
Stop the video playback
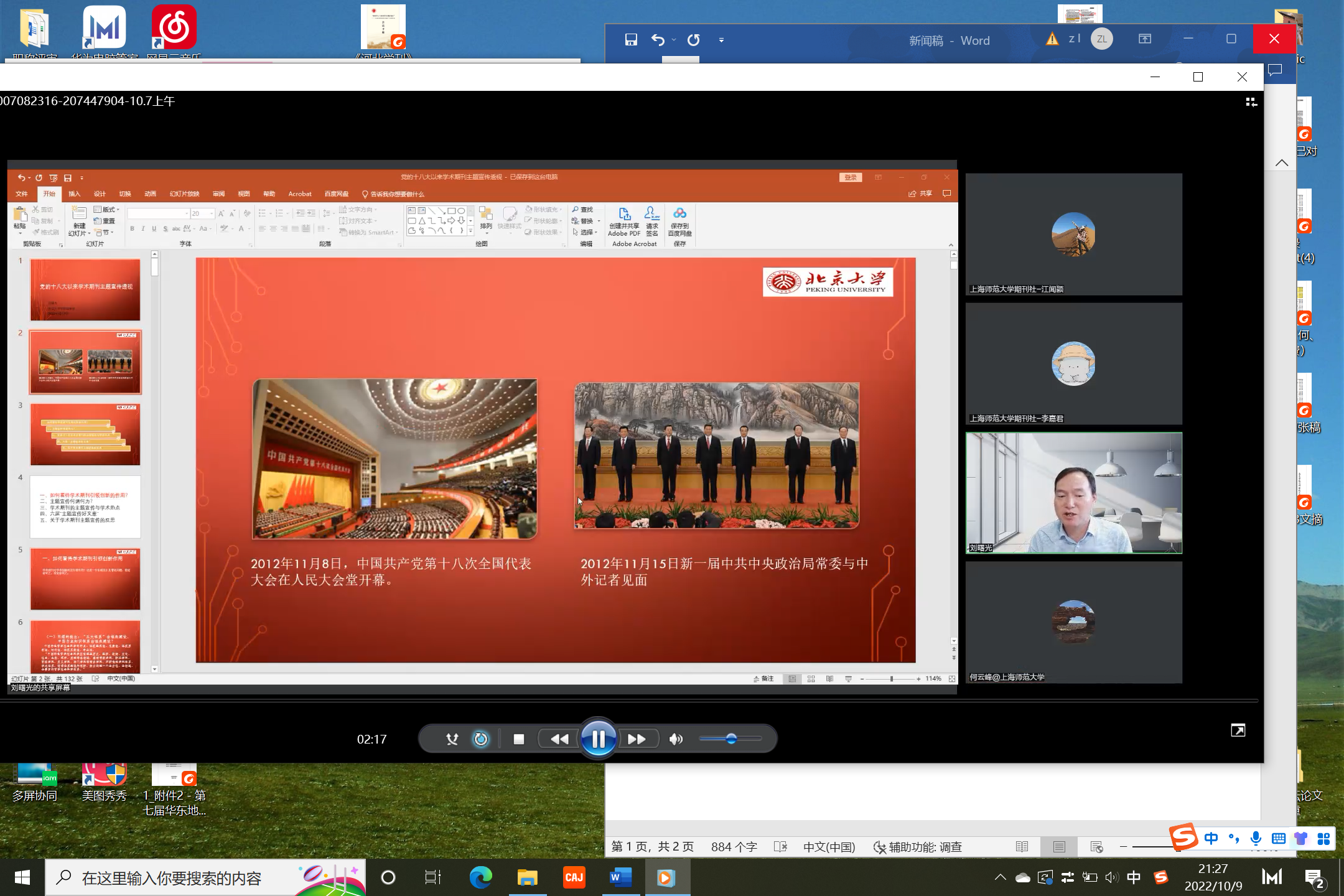tap(518, 739)
